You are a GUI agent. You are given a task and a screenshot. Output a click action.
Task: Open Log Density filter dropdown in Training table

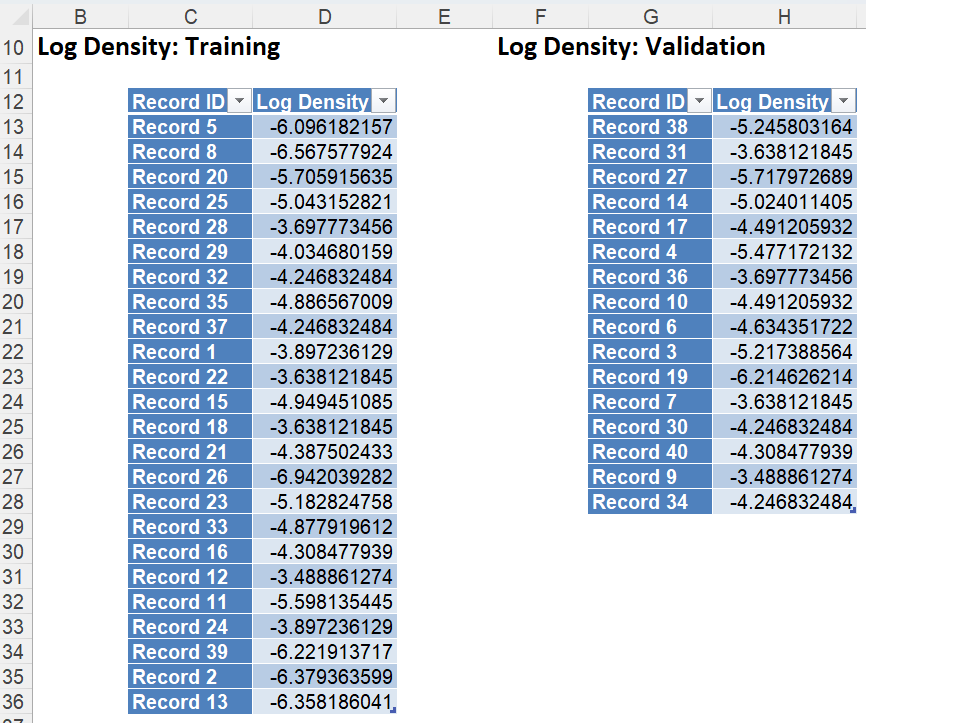(x=384, y=102)
